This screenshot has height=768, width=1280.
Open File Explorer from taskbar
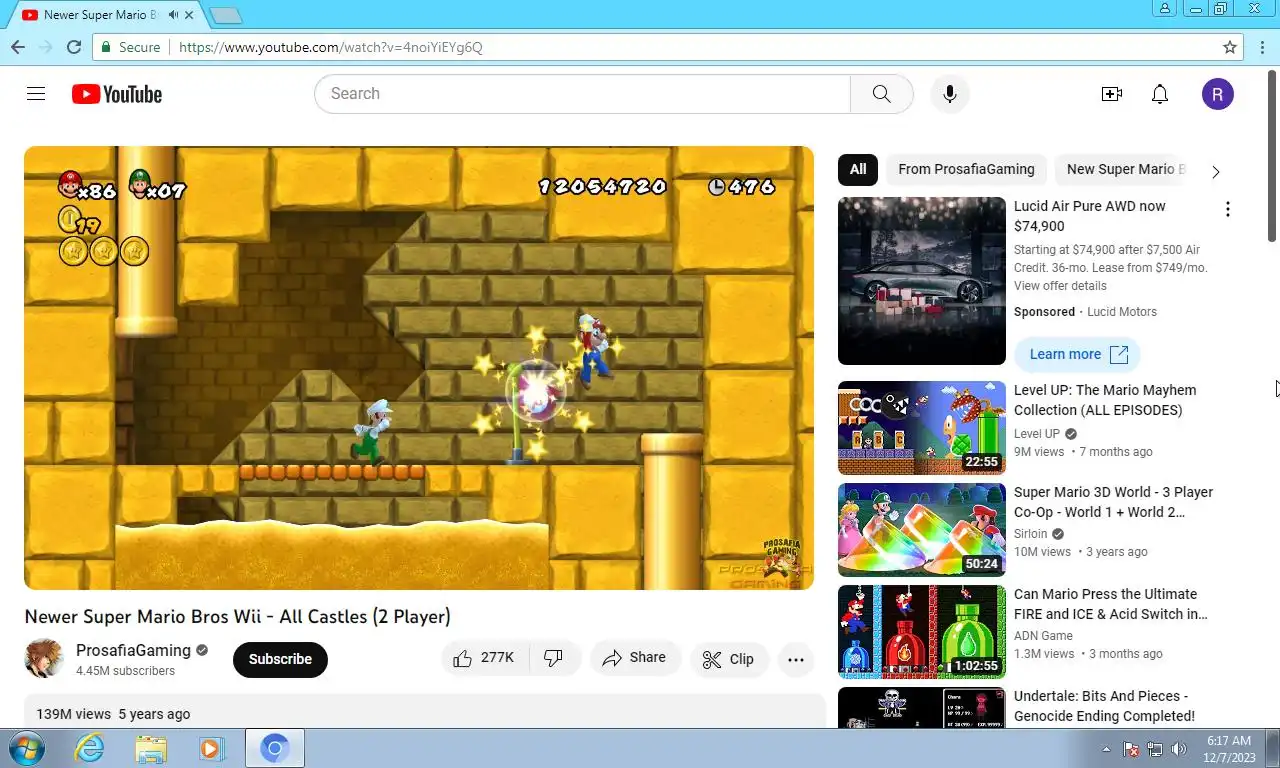(x=151, y=748)
